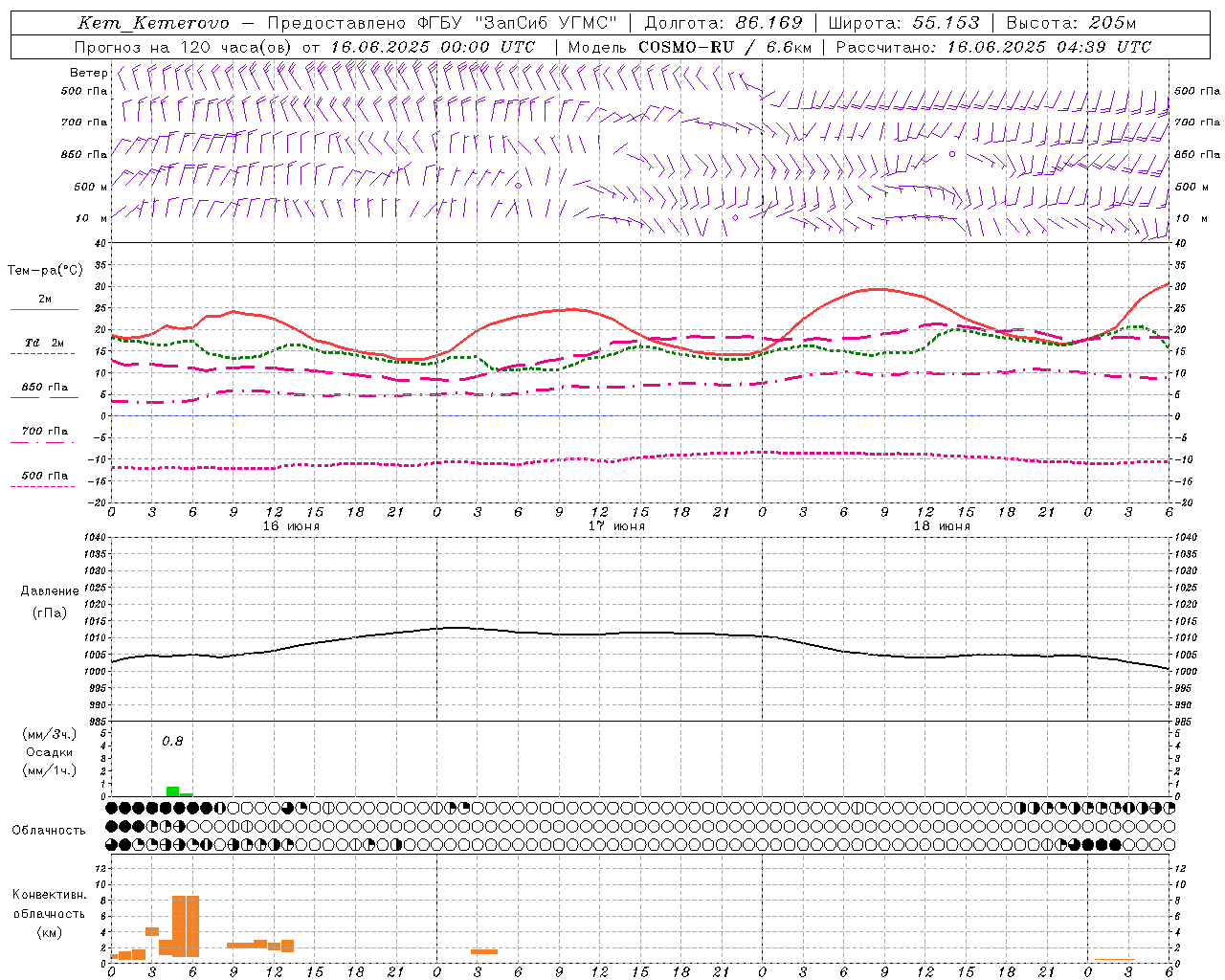Click the (гПа) unit under Давление
Screen dimensions: 1225x980
pos(50,612)
